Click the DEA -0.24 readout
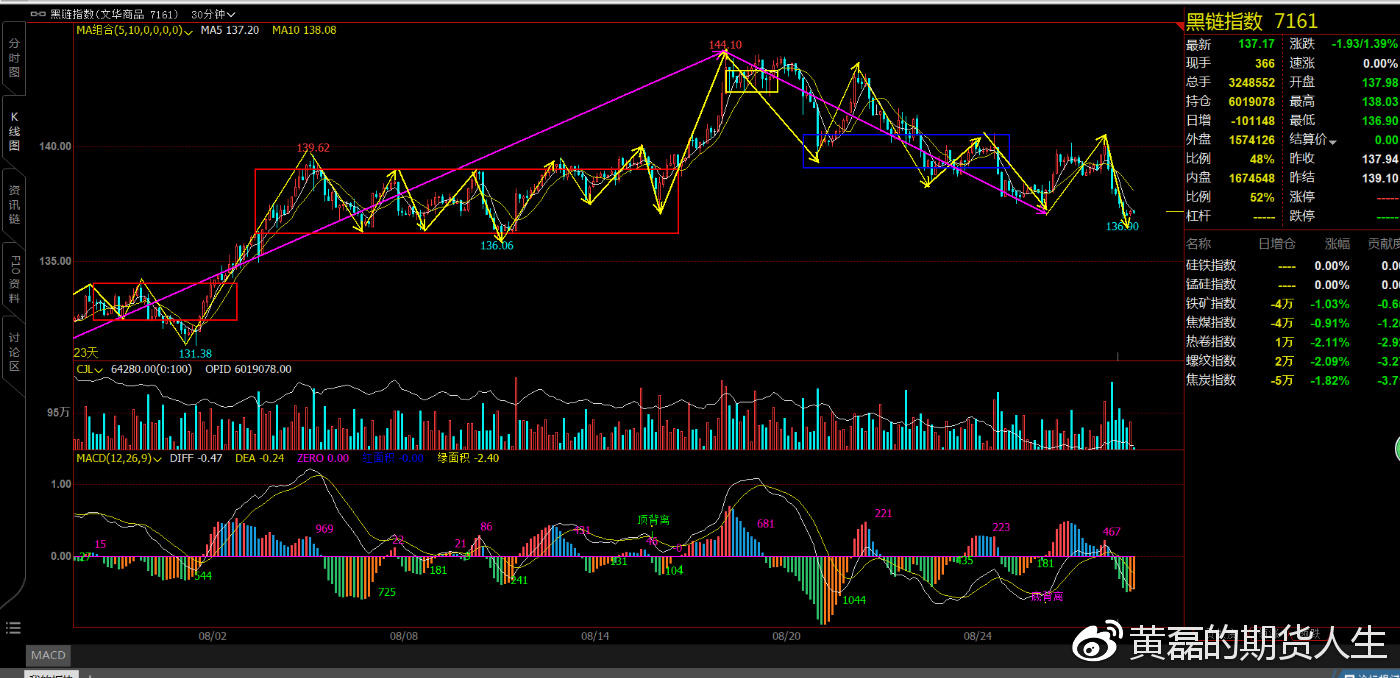Image resolution: width=1400 pixels, height=678 pixels. [x=260, y=458]
